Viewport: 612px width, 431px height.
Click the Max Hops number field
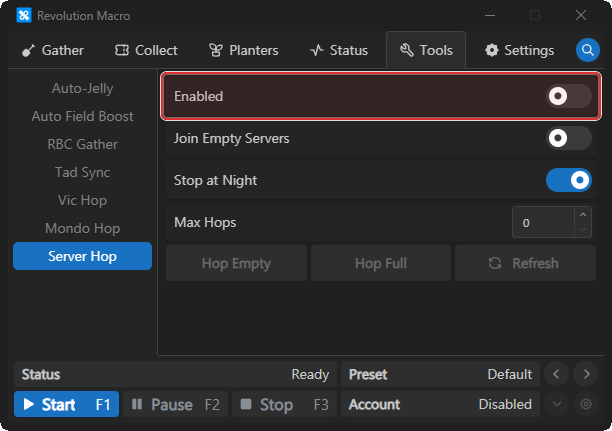point(543,223)
